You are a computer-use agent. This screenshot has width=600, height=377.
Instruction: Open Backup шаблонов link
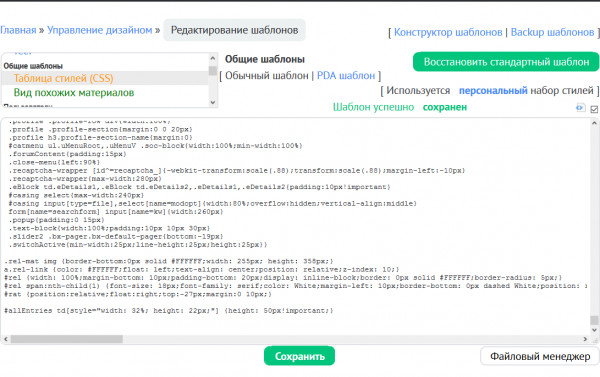[x=552, y=32]
